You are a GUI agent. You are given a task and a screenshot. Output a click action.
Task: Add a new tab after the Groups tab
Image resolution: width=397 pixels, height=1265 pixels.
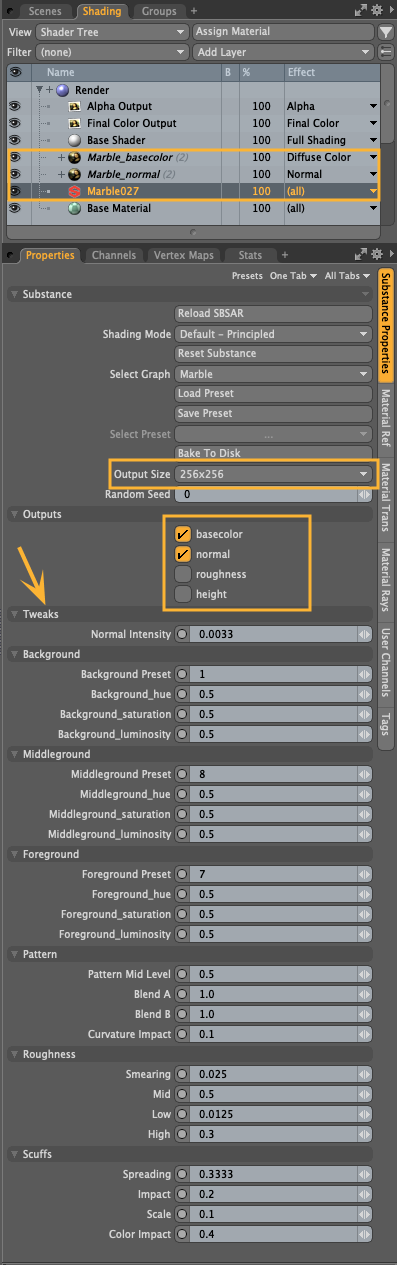point(193,11)
